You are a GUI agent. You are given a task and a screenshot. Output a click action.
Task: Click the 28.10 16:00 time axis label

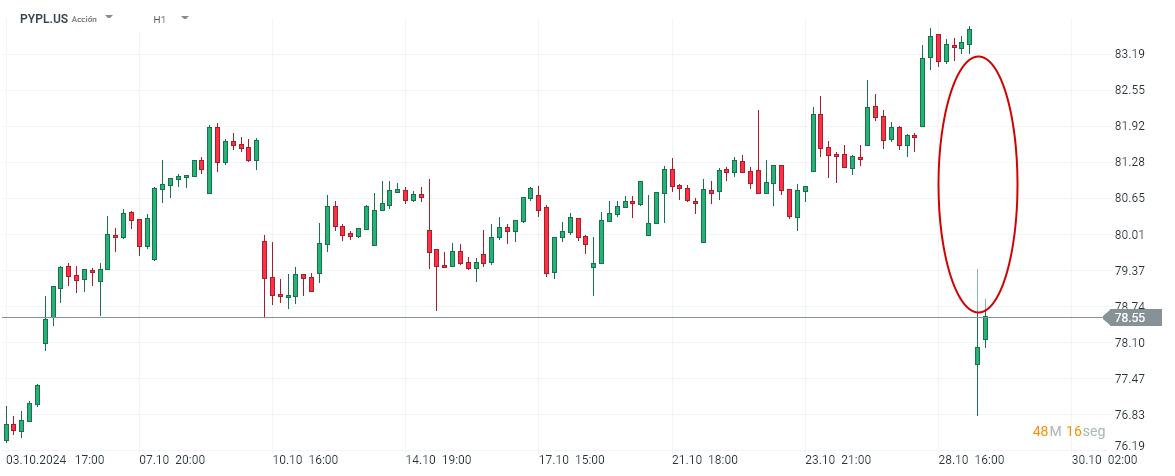pos(971,460)
